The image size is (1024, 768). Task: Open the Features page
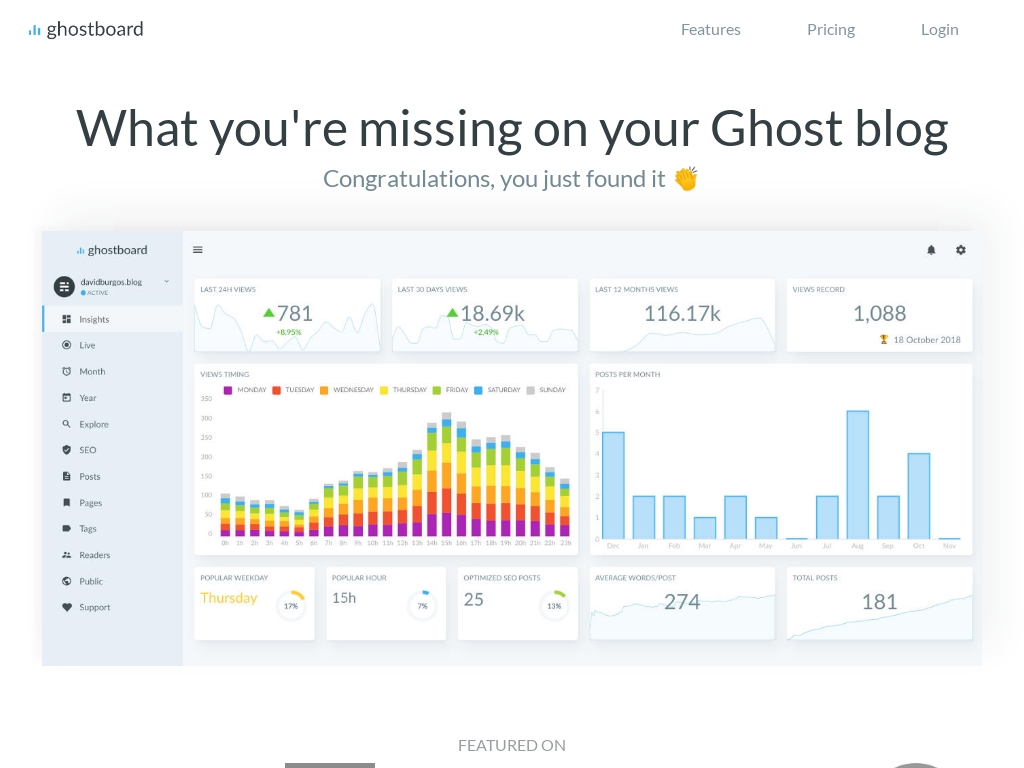click(711, 29)
